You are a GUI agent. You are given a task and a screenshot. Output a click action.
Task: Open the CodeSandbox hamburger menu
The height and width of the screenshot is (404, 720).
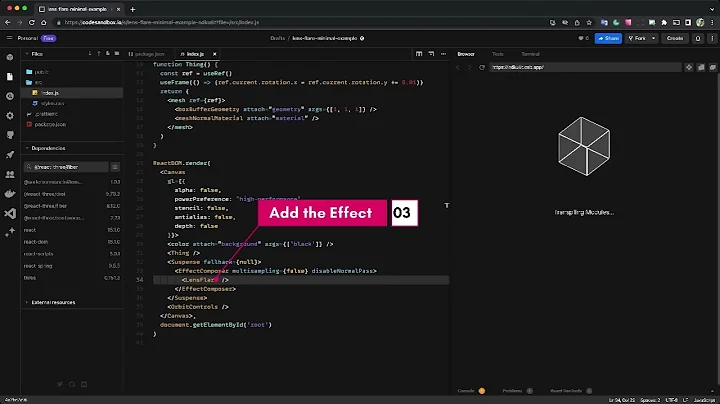click(9, 38)
